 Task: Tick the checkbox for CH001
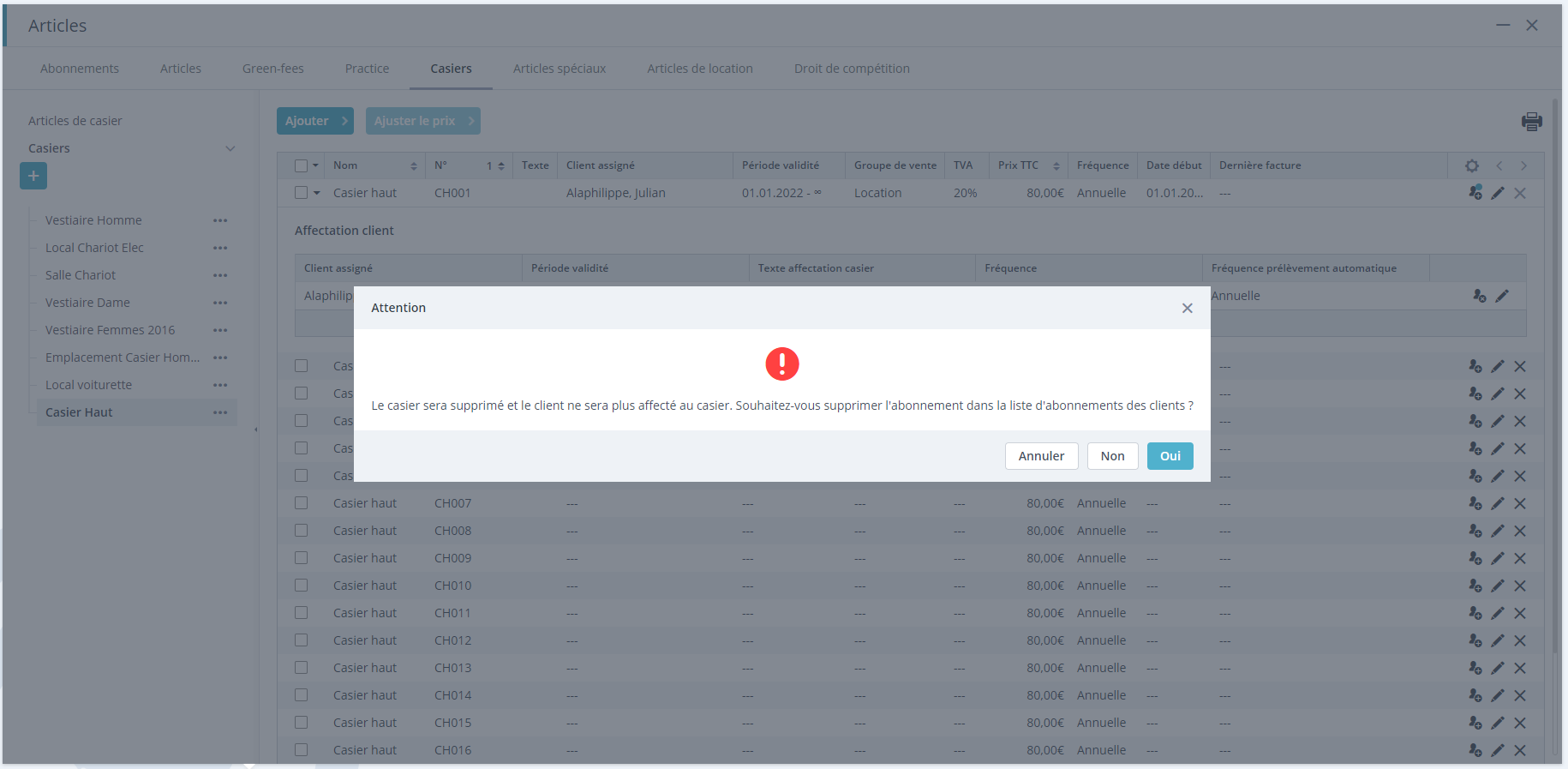pos(301,193)
